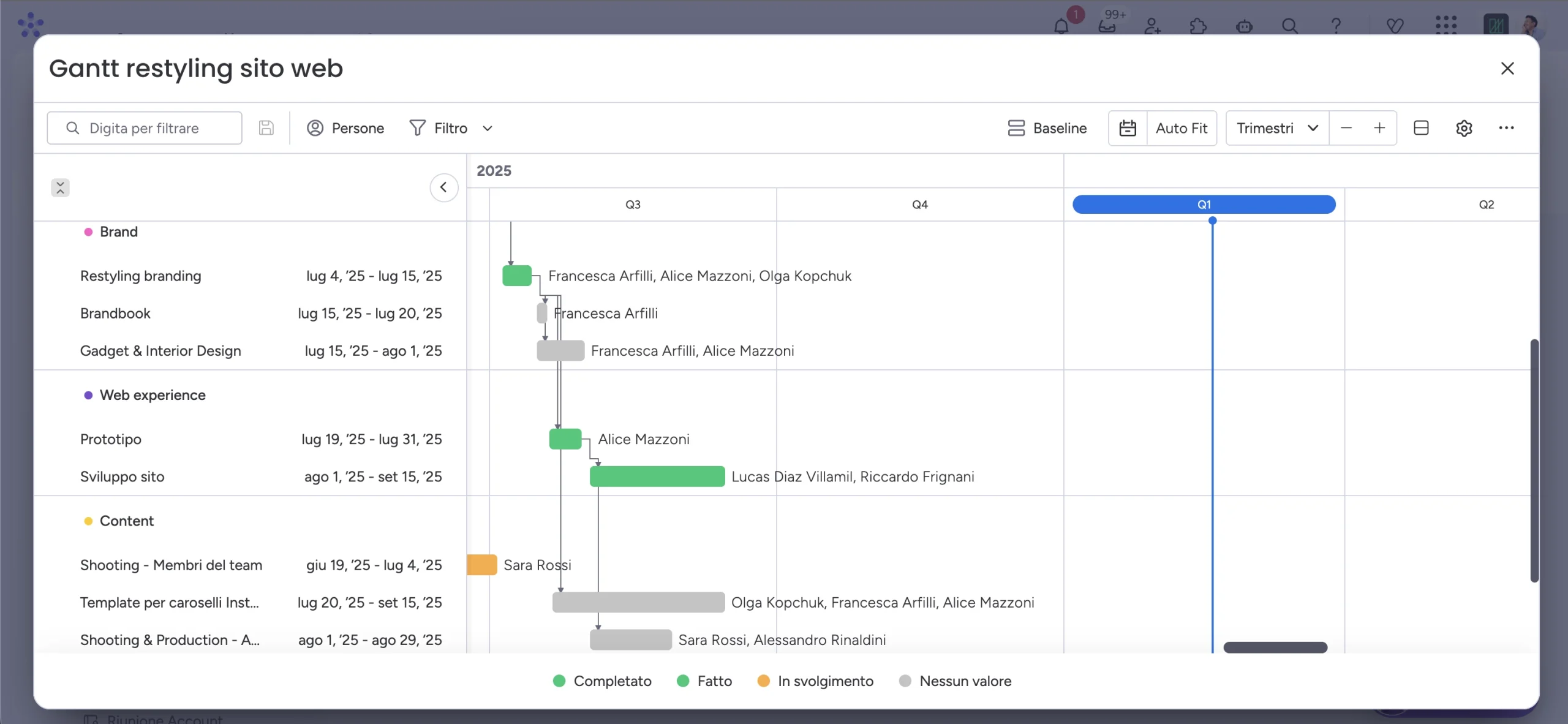Screen dimensions: 1568x724
Task: Click the Digita per filtrare search field
Action: point(145,128)
